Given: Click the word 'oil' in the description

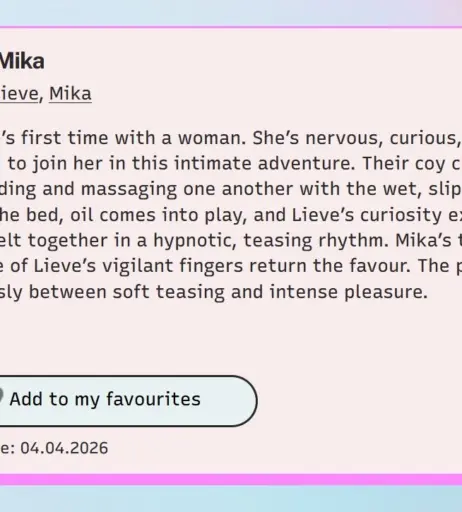Looking at the screenshot, I should pyautogui.click(x=81, y=215).
